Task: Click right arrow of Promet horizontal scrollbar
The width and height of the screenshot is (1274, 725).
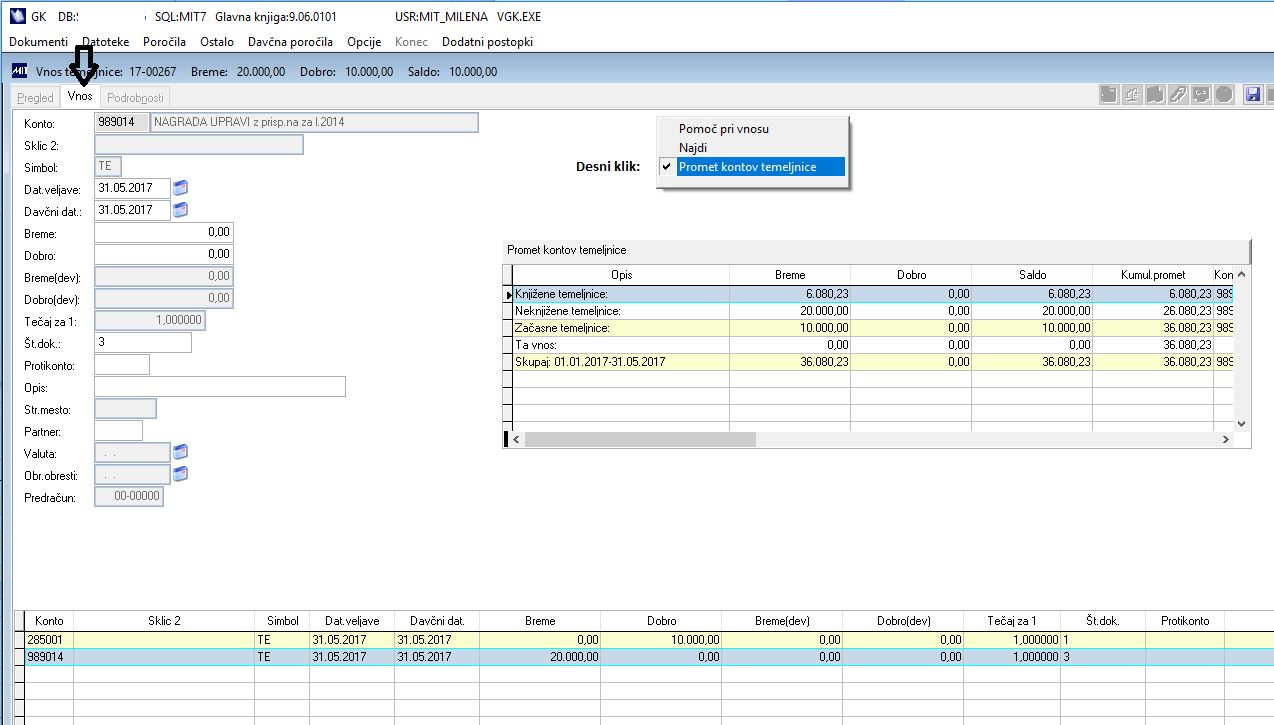Action: [1226, 439]
